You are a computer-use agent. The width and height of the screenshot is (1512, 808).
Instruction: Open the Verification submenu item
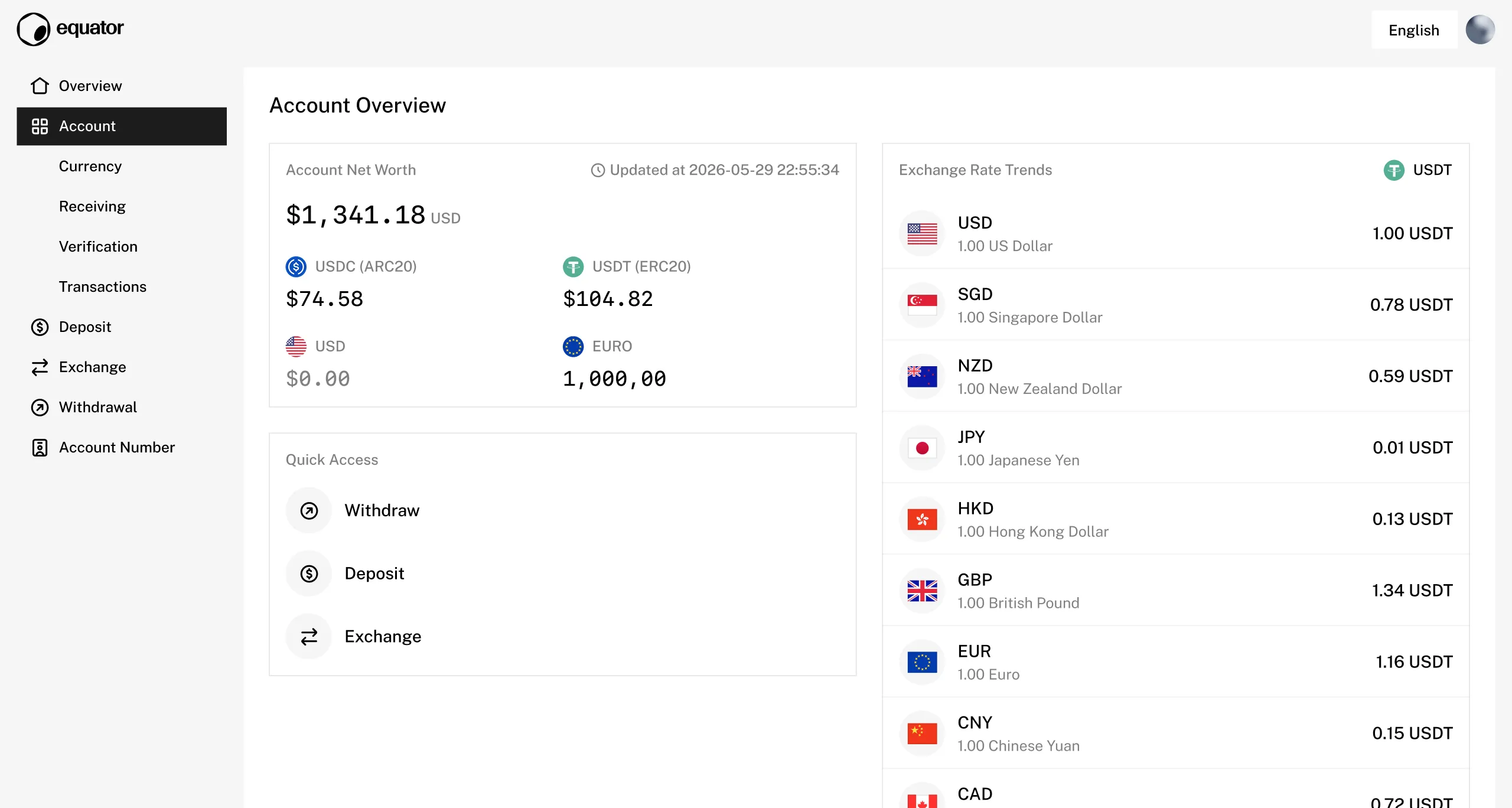click(98, 246)
